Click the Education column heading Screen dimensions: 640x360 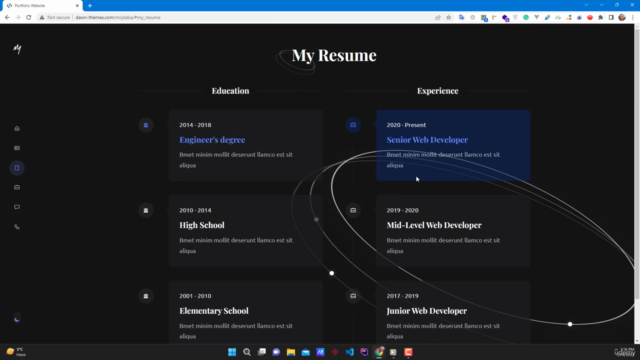230,91
